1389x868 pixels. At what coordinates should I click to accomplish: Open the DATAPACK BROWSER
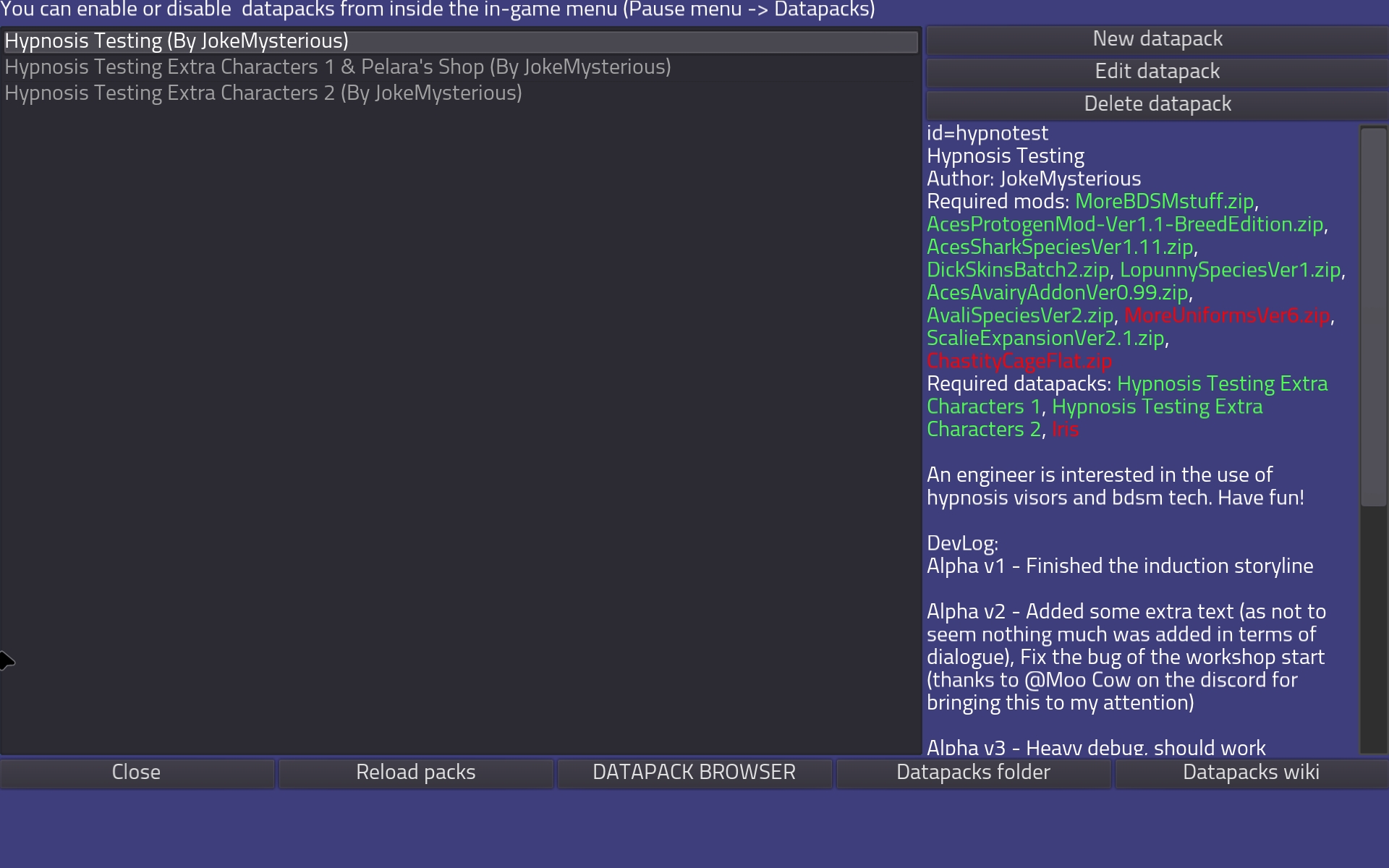point(693,773)
